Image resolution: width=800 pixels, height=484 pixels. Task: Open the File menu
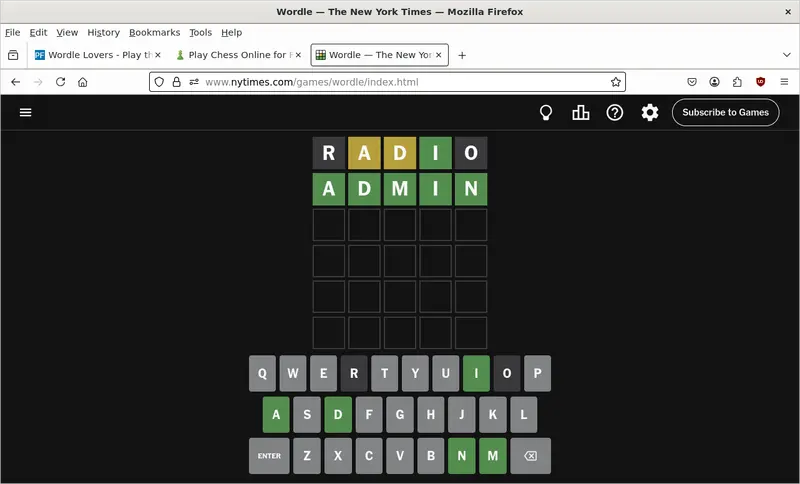coord(12,33)
